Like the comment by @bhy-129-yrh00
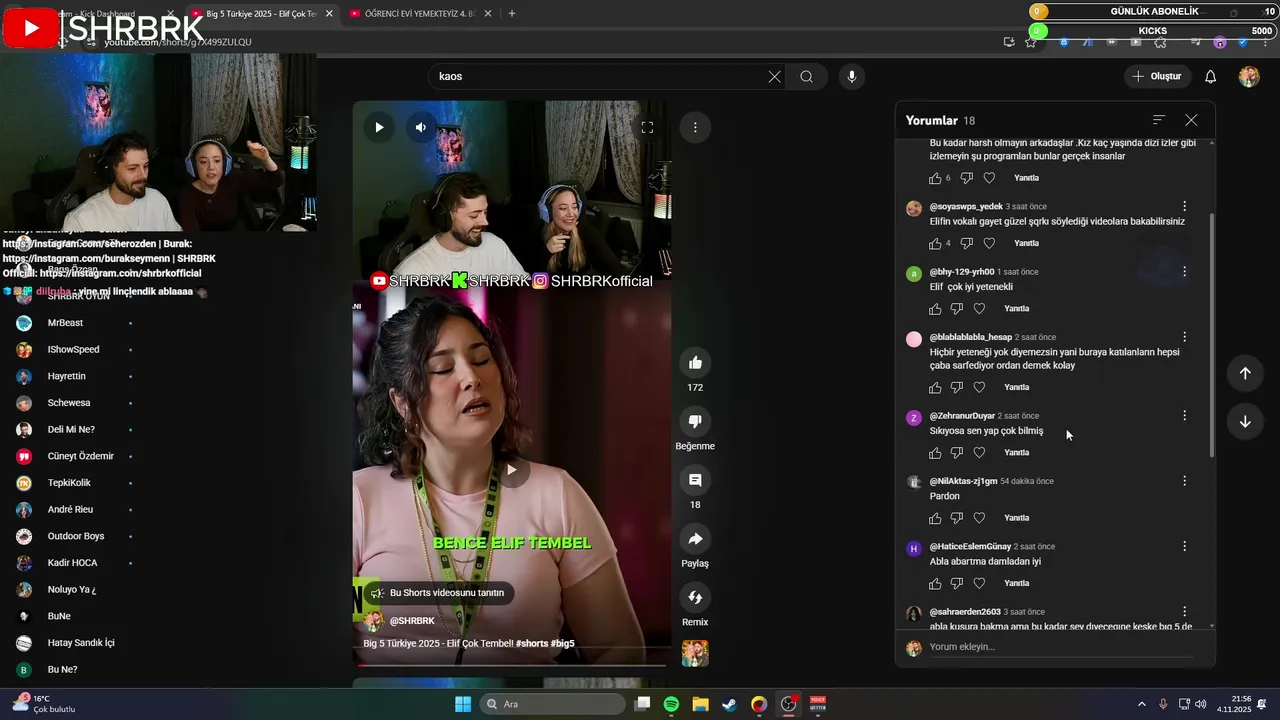 pos(935,309)
